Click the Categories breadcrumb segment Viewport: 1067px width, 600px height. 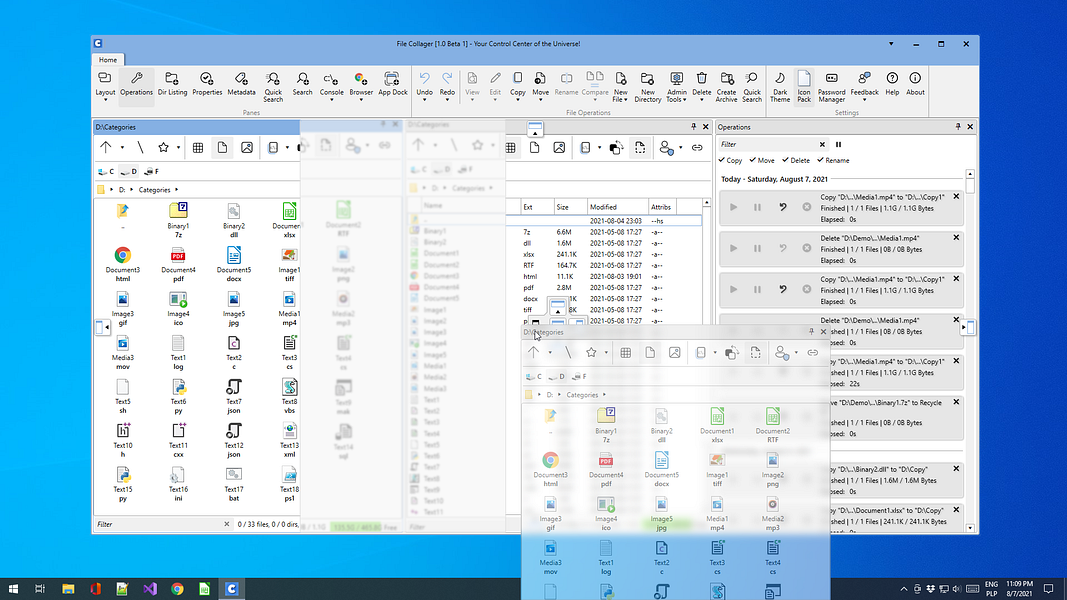pyautogui.click(x=154, y=189)
